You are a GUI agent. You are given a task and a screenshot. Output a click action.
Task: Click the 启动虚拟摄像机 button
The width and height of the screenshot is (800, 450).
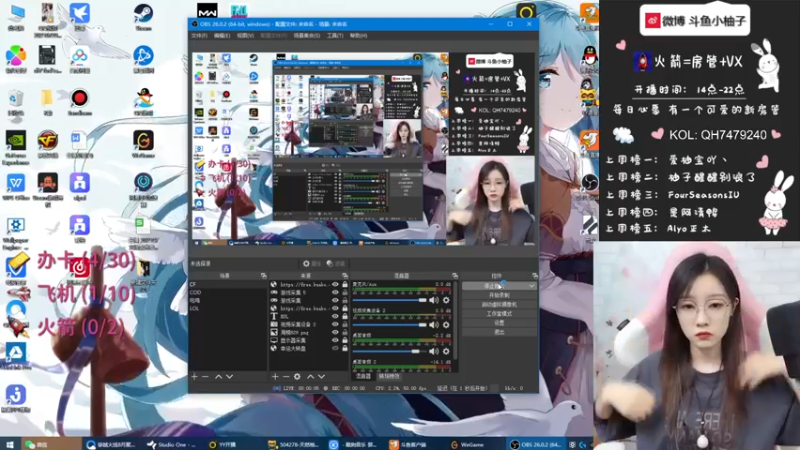499,305
